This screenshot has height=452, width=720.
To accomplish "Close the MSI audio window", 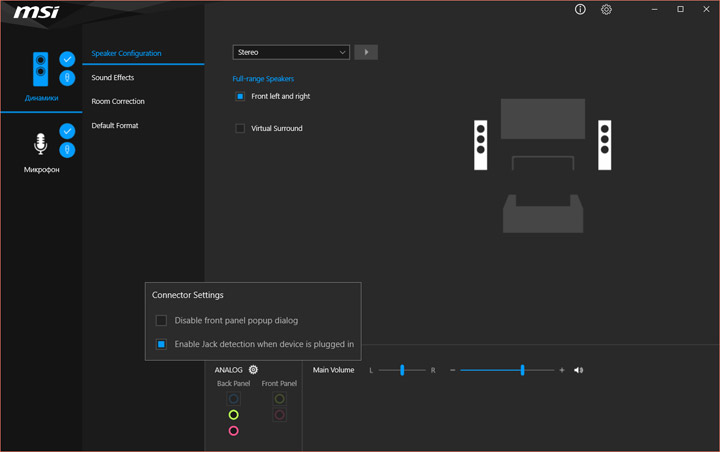I will click(706, 9).
